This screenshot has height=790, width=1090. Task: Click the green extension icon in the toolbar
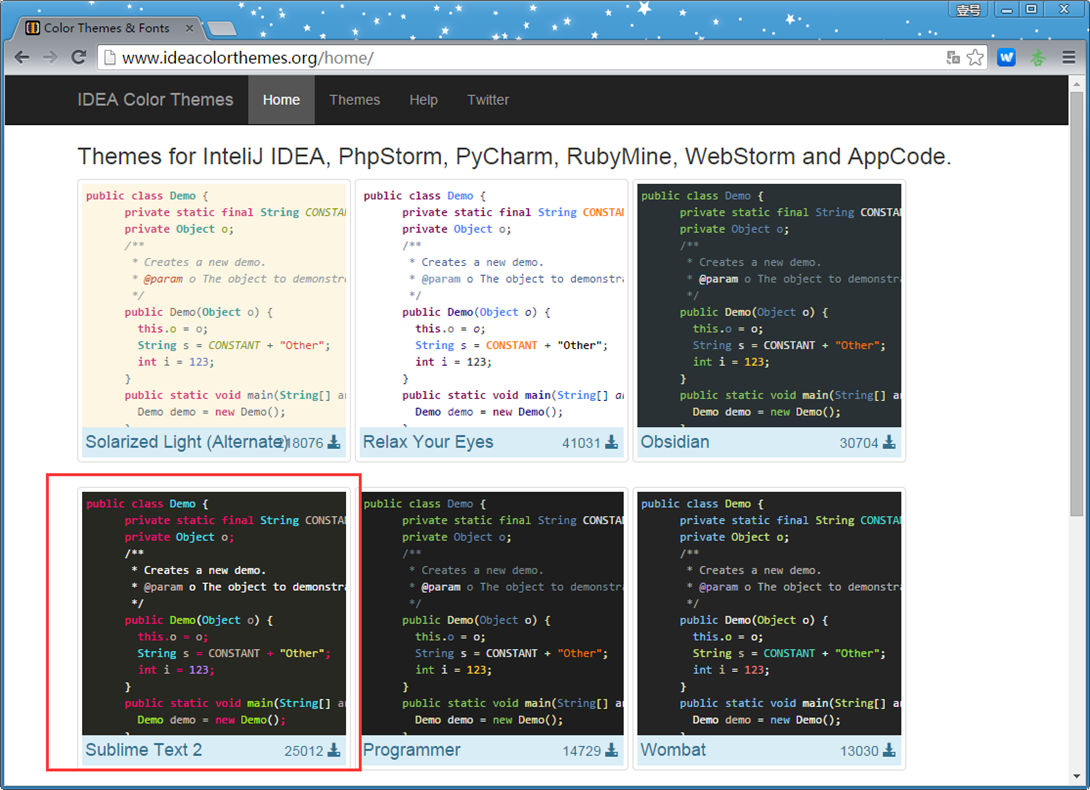tap(1038, 58)
